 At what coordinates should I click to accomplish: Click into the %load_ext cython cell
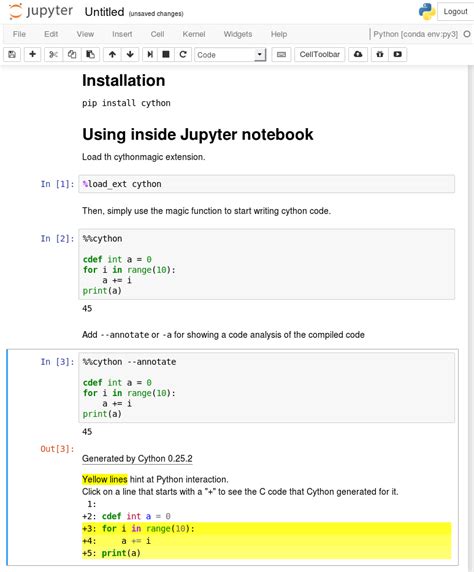(266, 184)
